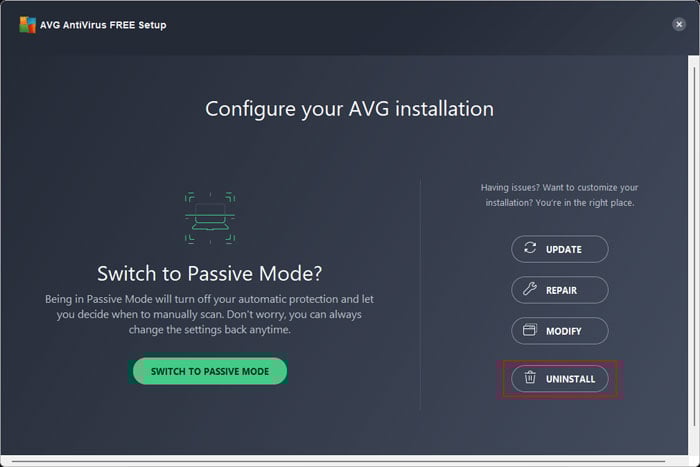This screenshot has width=700, height=467.
Task: Click the vertical scrollbar on the right
Action: 694,246
